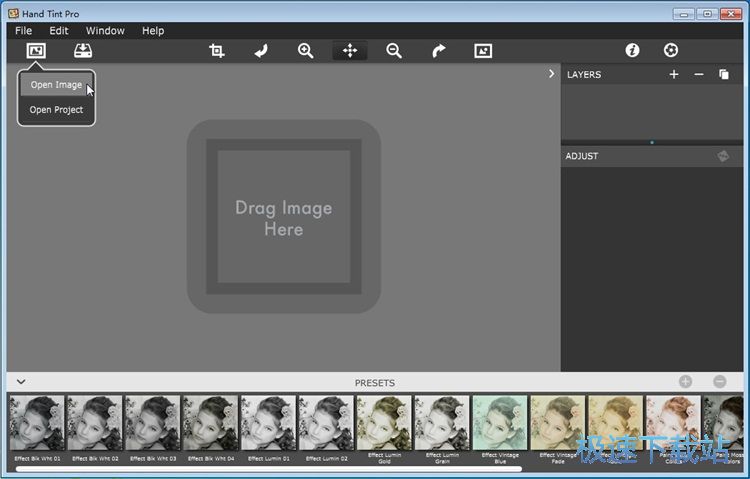Duplicate layer with copy icon
The height and width of the screenshot is (479, 750).
click(x=724, y=74)
